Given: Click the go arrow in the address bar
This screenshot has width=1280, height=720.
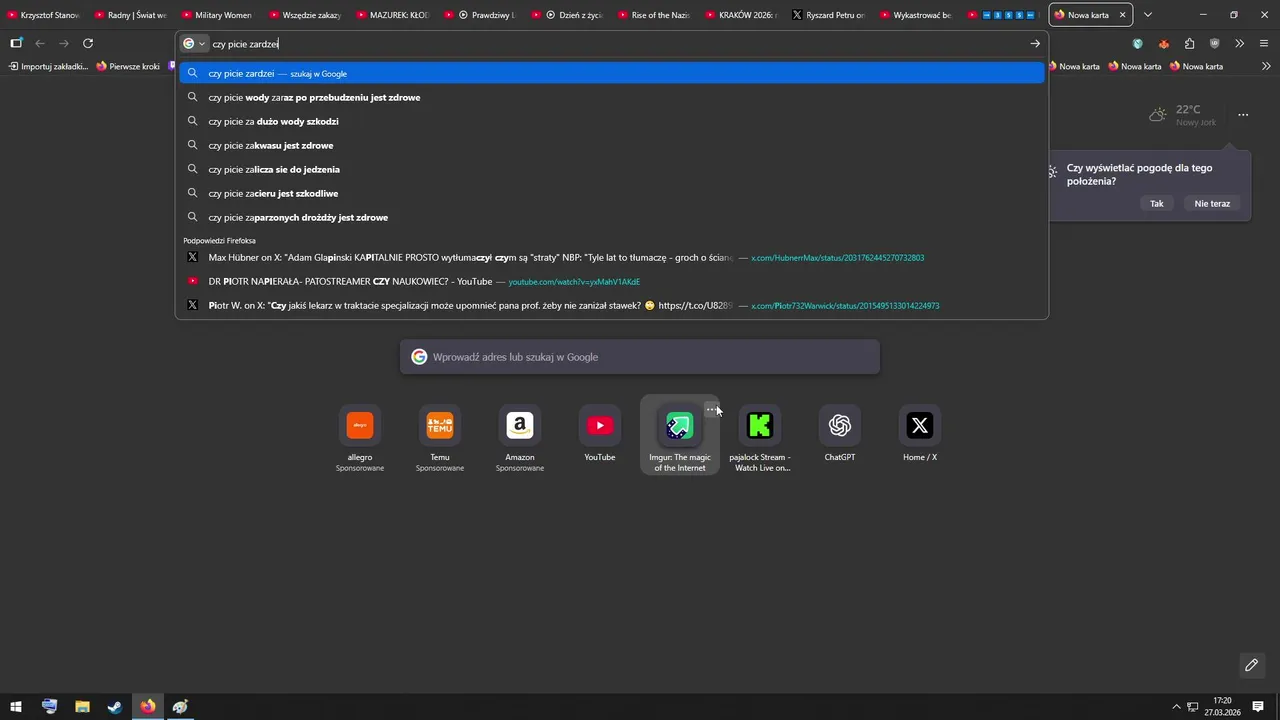Looking at the screenshot, I should [1035, 44].
